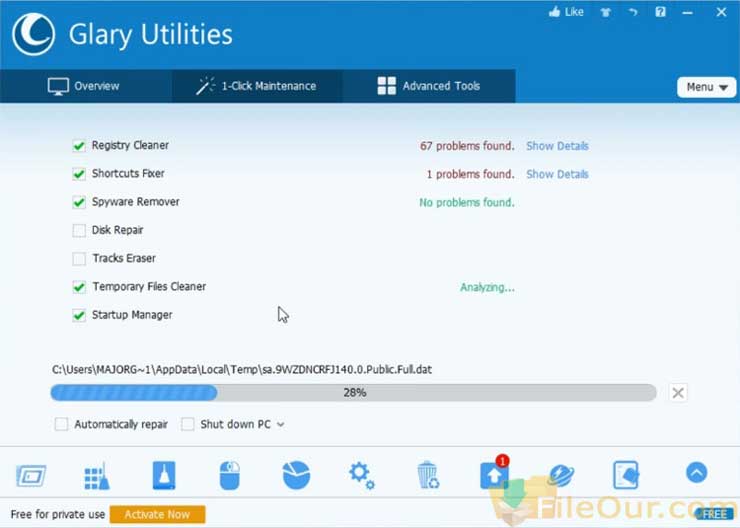
Task: Click the '67 problems found.' text
Action: (x=467, y=146)
